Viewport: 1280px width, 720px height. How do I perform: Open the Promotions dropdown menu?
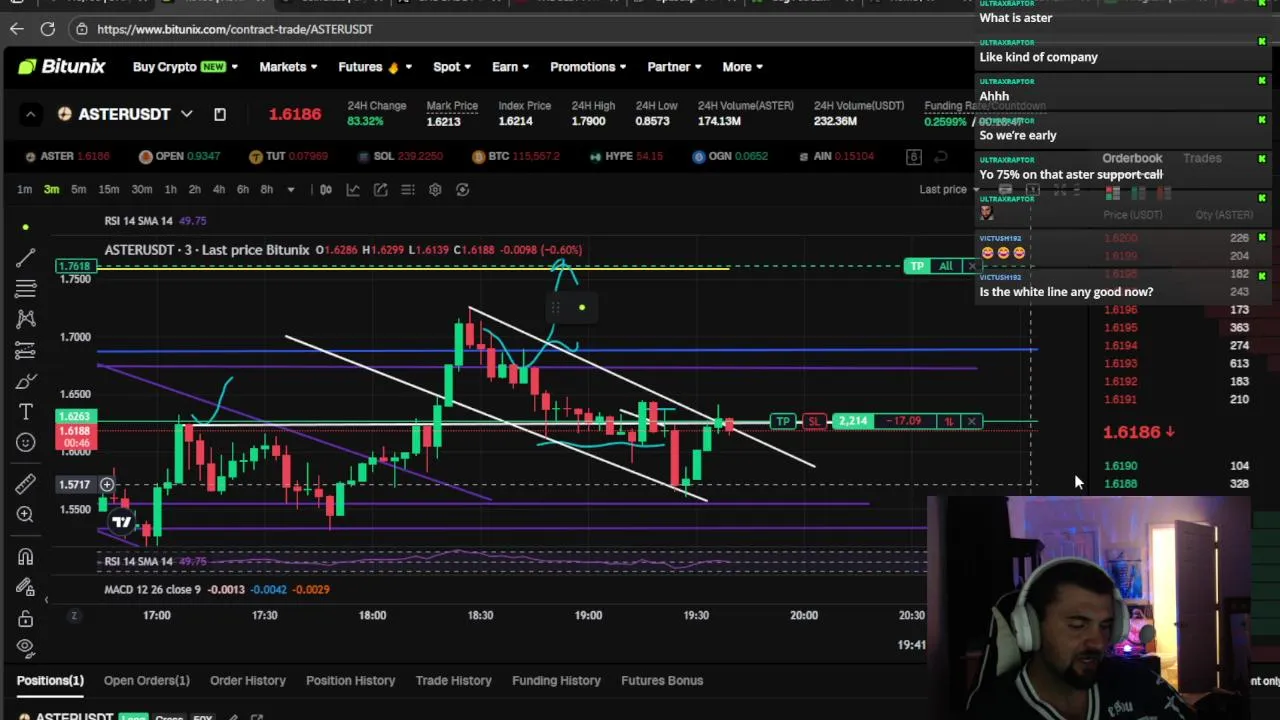pos(588,66)
